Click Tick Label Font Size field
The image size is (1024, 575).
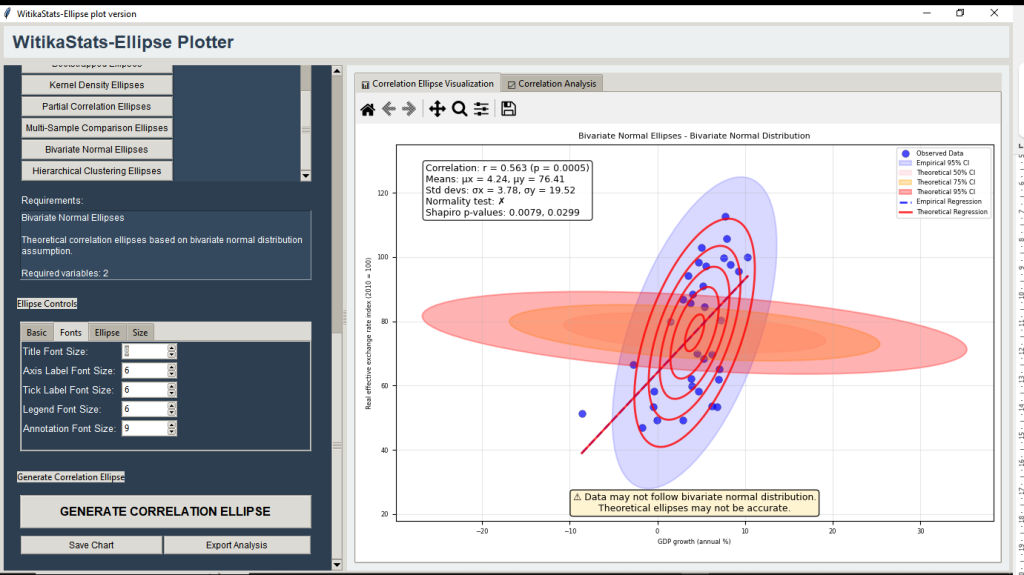(144, 390)
